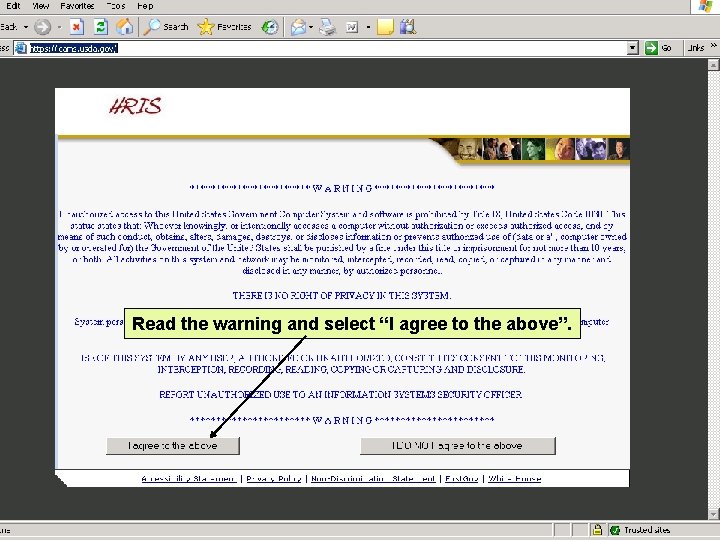Screen dimensions: 720x540
Task: Open the Search toolbar button
Action: click(166, 27)
